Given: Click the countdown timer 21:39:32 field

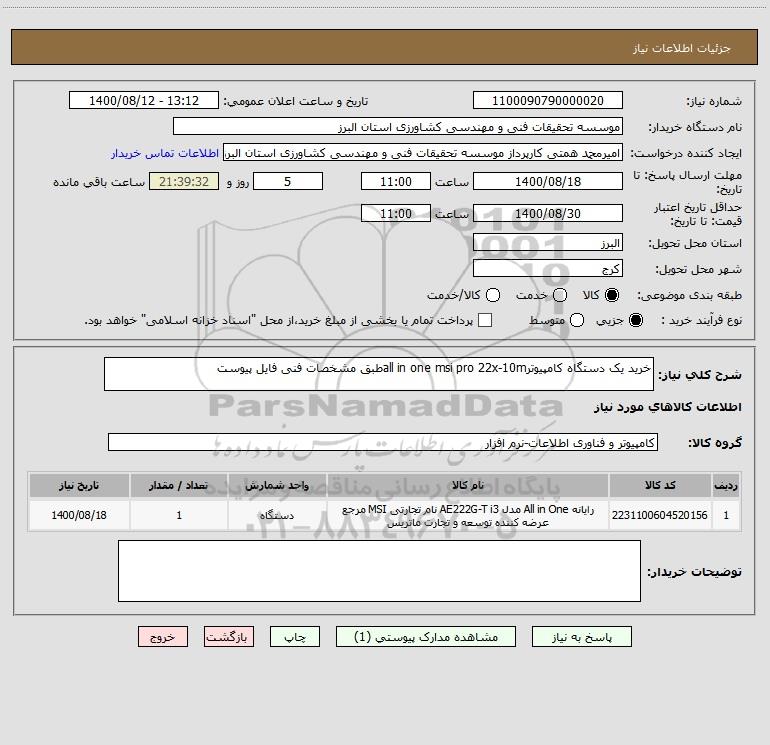Looking at the screenshot, I should coord(184,181).
